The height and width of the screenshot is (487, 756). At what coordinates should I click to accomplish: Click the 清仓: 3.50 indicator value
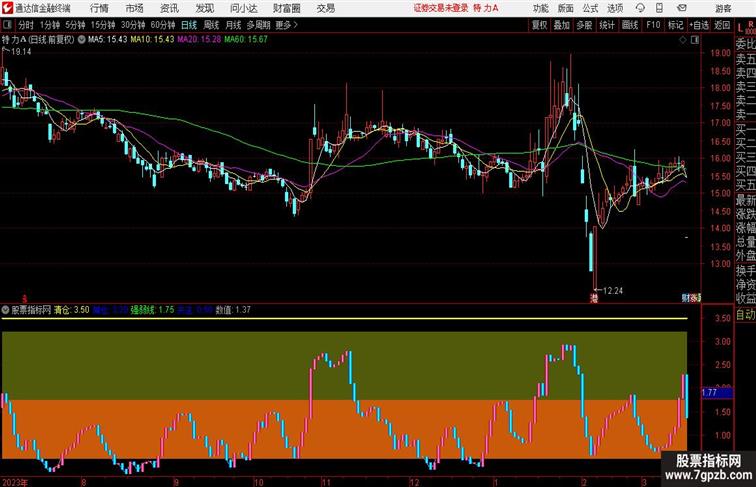[x=71, y=310]
